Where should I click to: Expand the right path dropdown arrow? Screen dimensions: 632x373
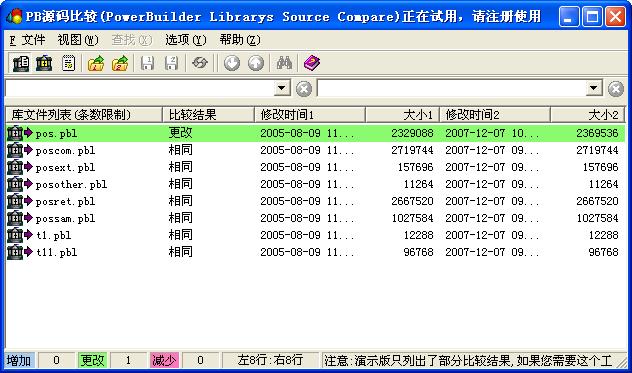coord(594,88)
